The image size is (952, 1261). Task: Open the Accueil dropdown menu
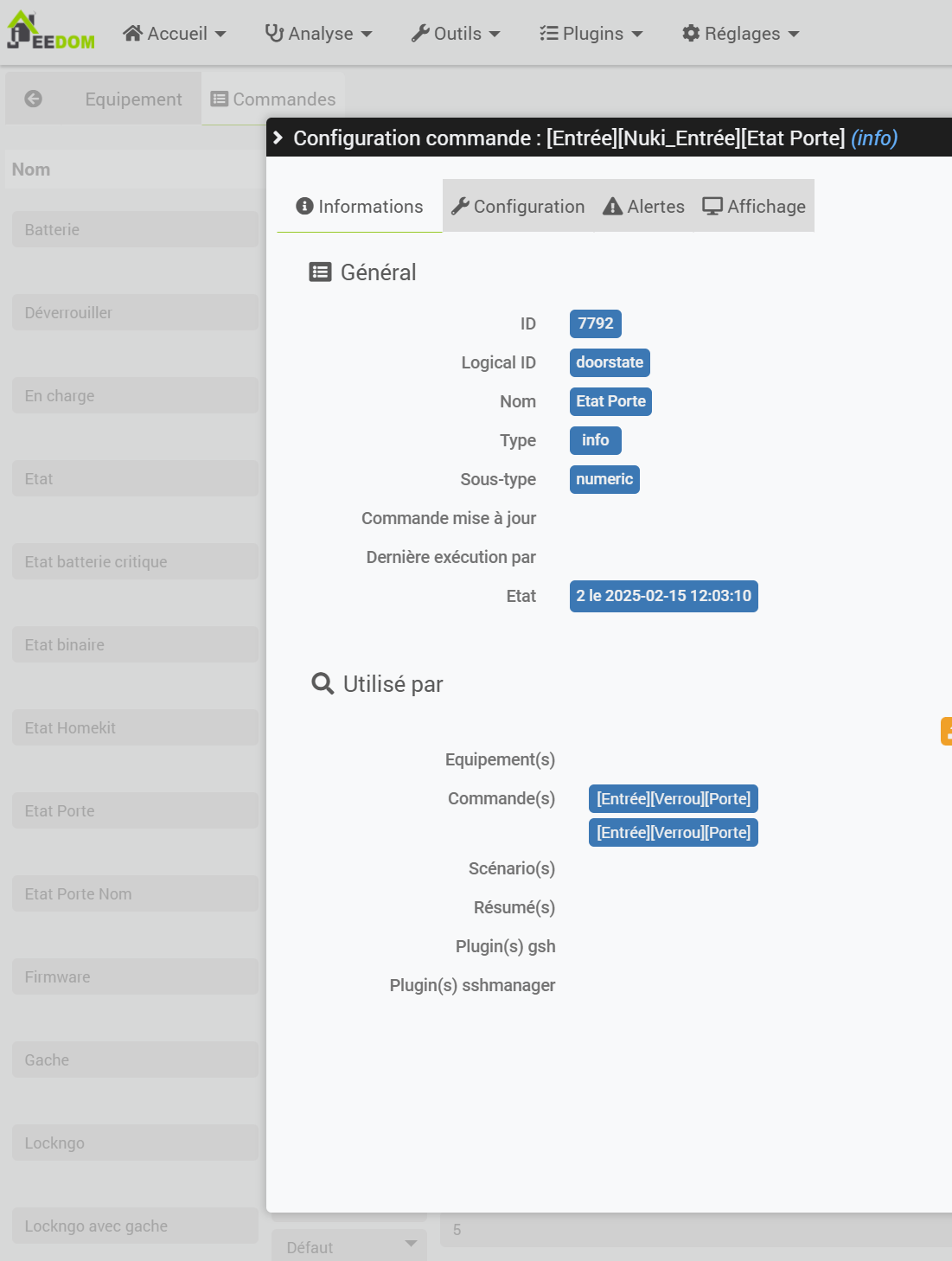[x=174, y=34]
